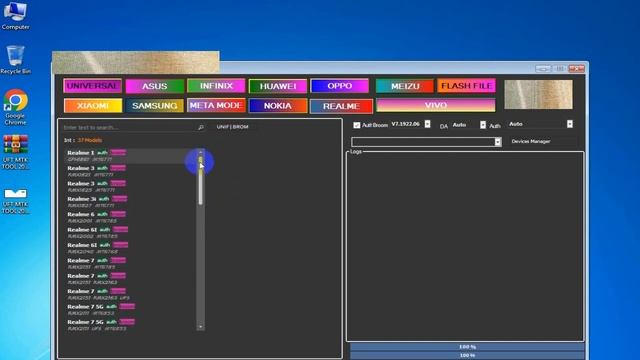This screenshot has width=640, height=360.
Task: Select the Realme 7 RMX2163 UFS entry
Action: point(130,294)
